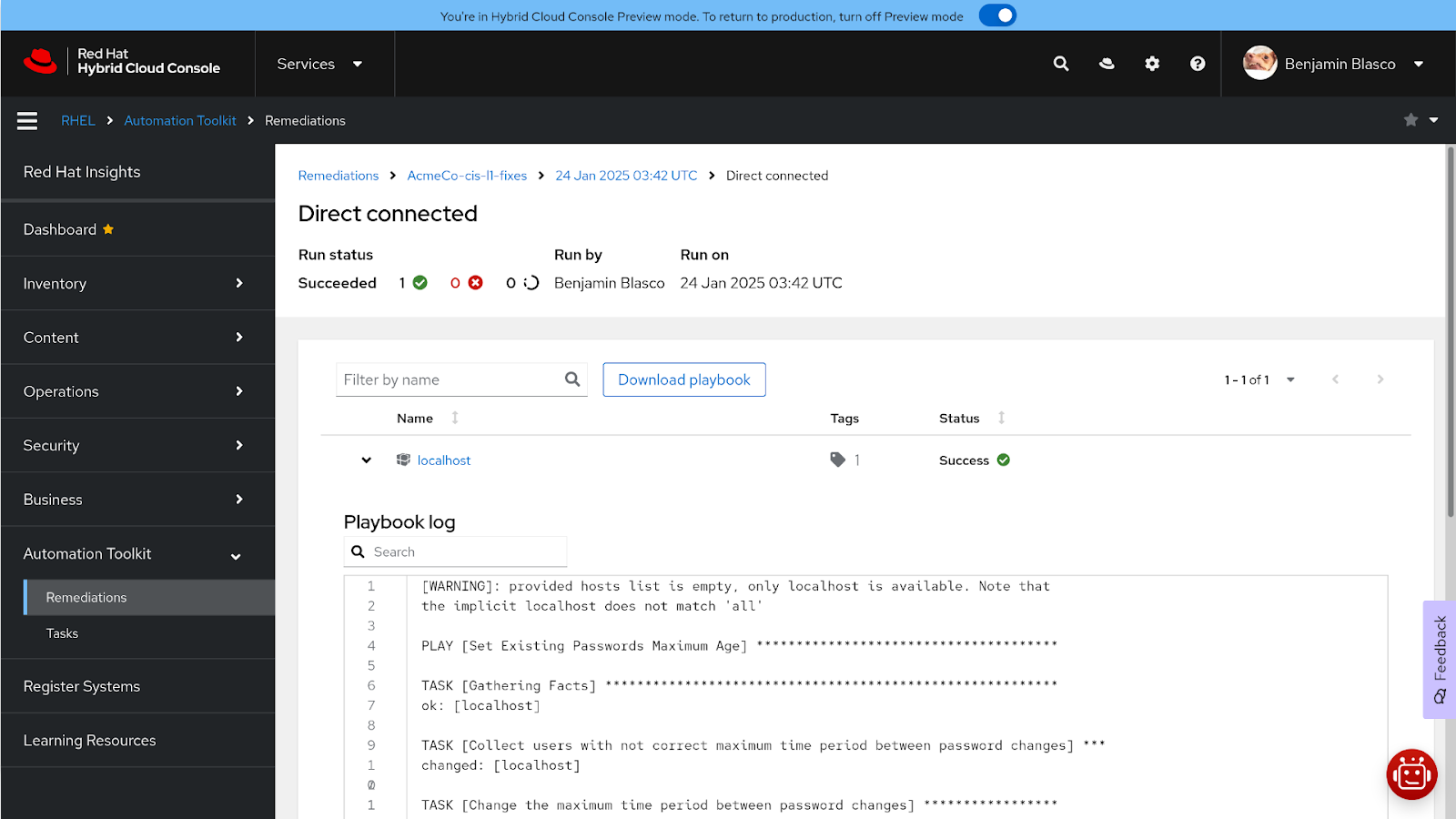
Task: Click the system icon next to localhost
Action: (403, 460)
